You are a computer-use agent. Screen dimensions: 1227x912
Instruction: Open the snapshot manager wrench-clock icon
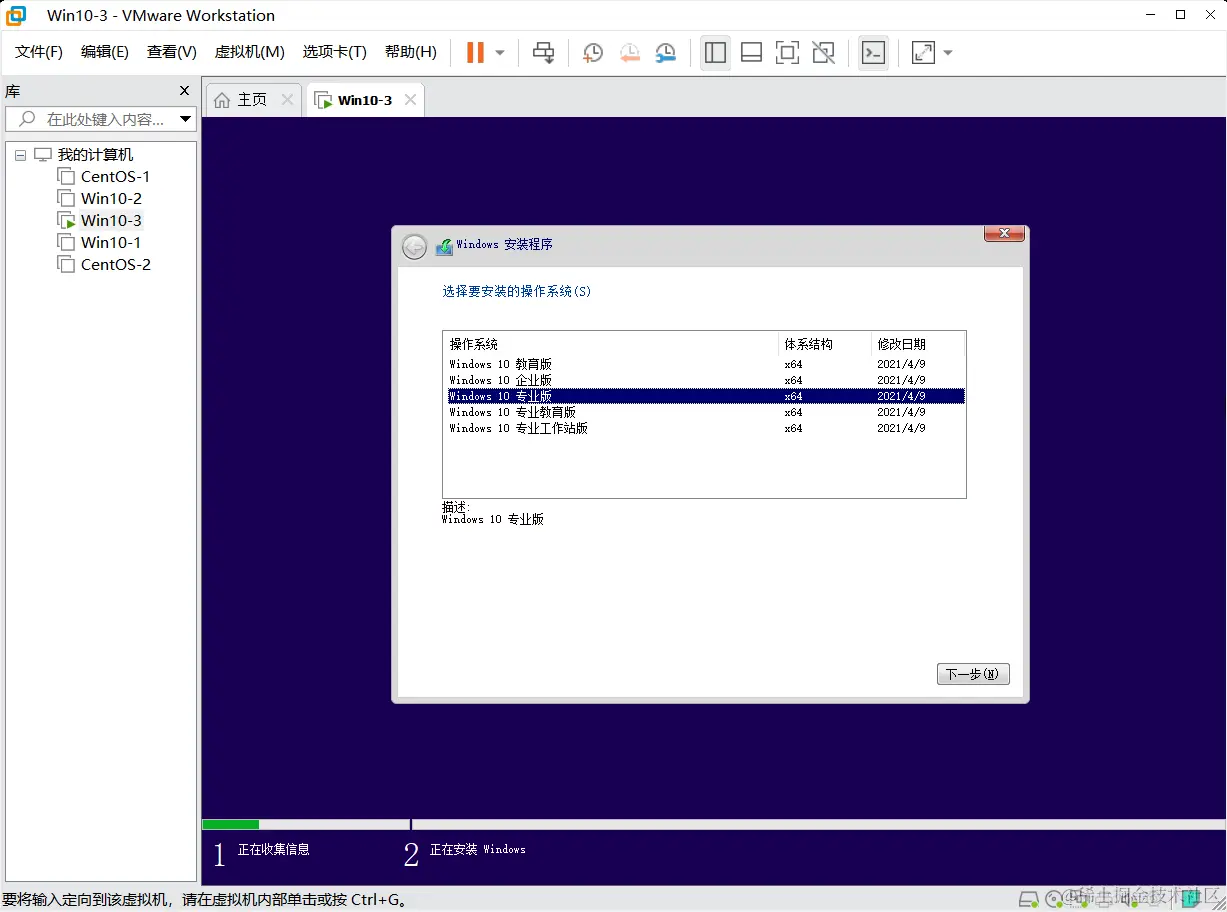(666, 53)
